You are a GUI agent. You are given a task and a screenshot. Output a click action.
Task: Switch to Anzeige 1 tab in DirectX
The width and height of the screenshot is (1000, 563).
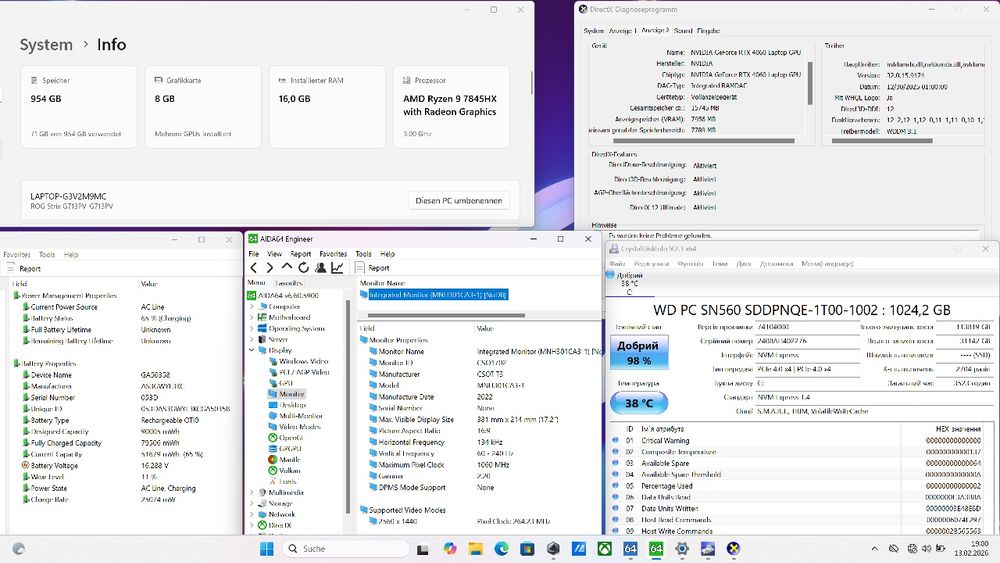pos(621,31)
